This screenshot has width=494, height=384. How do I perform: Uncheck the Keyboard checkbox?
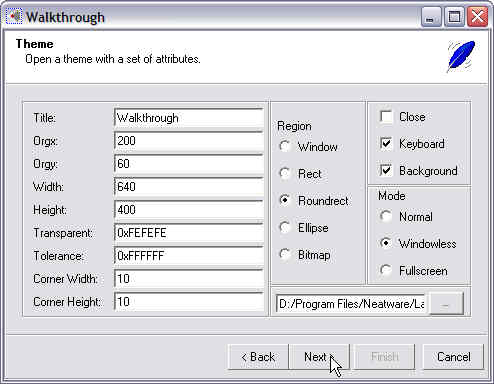pos(386,144)
